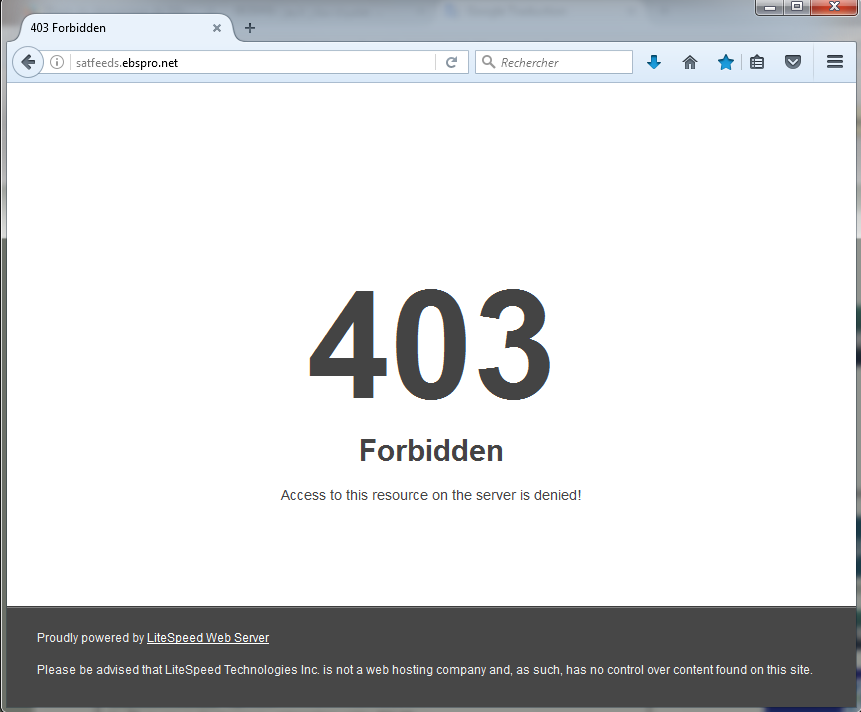Save the page to Pocket
Screen dimensions: 861x712
[793, 62]
